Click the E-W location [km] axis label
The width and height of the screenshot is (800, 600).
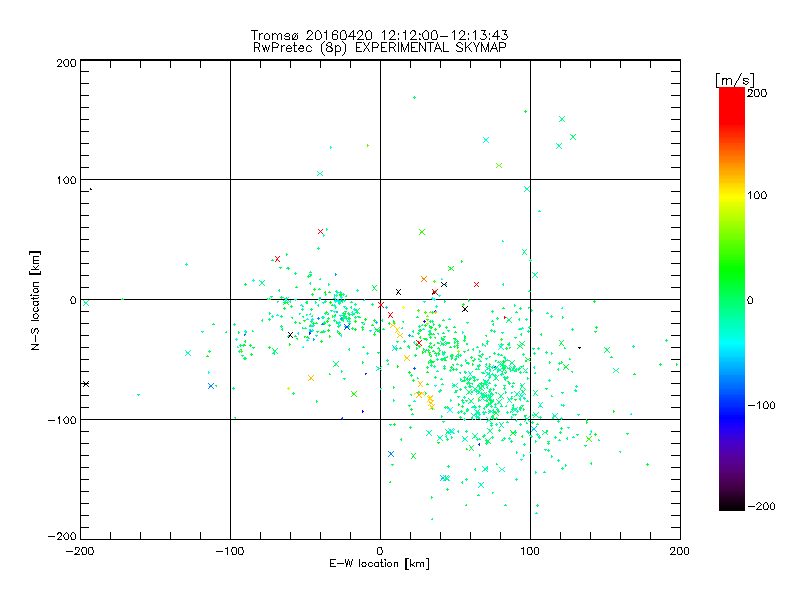pyautogui.click(x=380, y=564)
